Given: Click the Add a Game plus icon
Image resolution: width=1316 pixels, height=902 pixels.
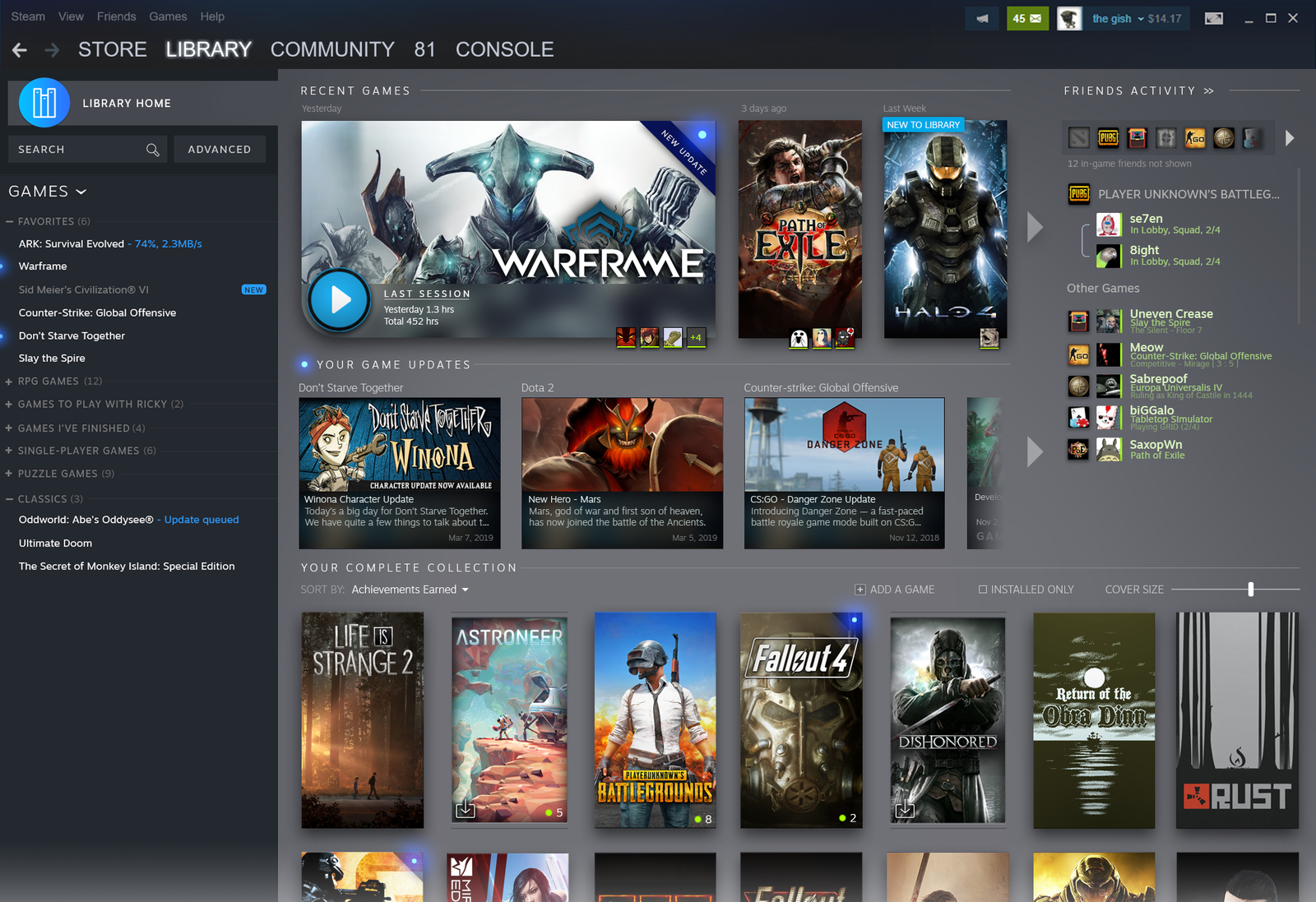Looking at the screenshot, I should [860, 590].
